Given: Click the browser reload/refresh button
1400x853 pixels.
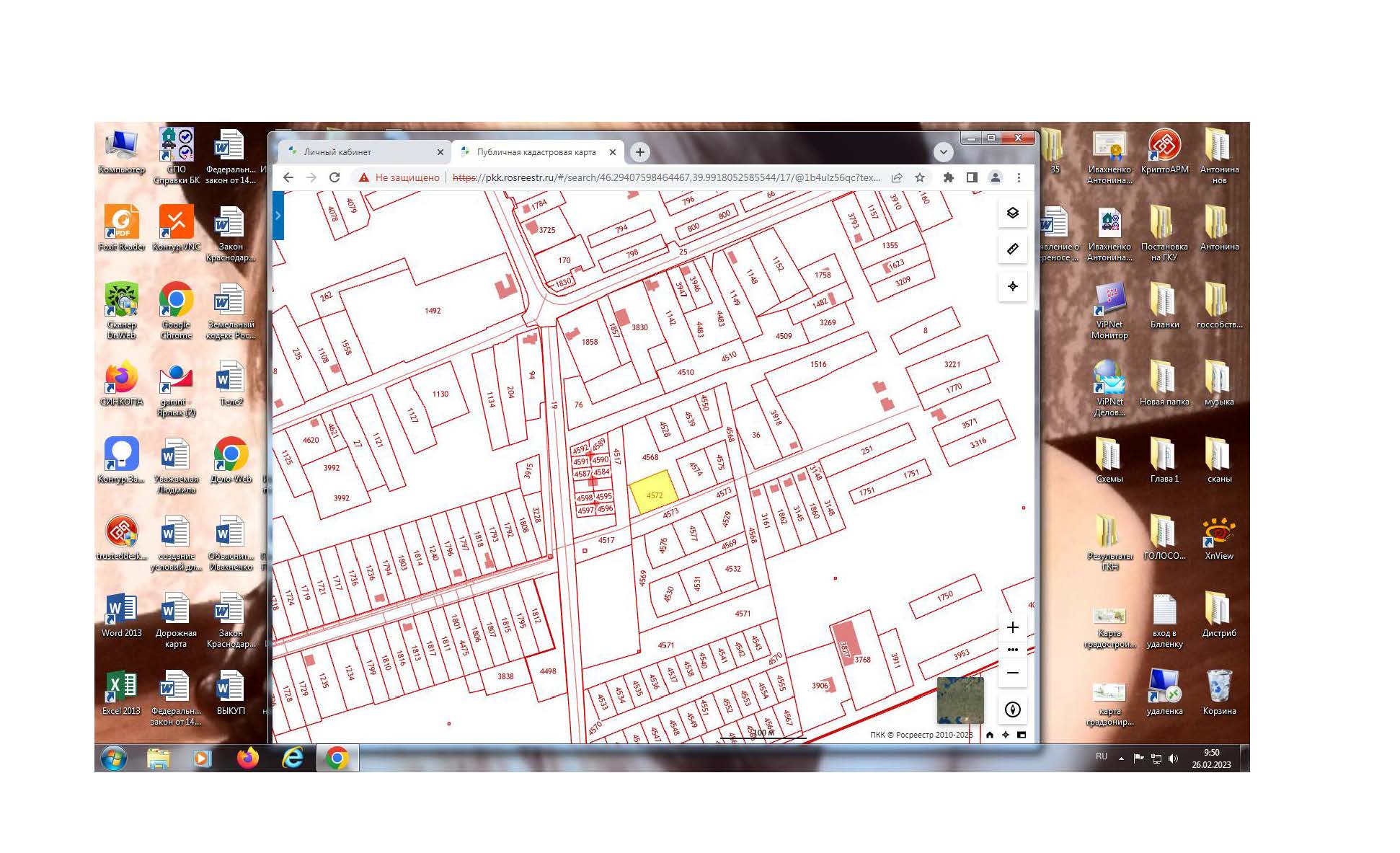Looking at the screenshot, I should tap(337, 178).
